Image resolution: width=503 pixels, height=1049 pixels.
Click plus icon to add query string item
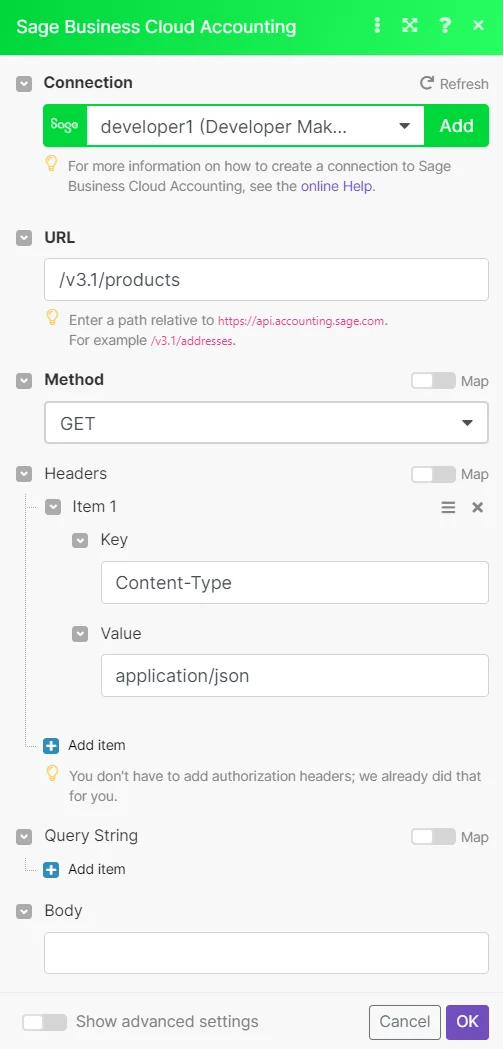coord(51,870)
